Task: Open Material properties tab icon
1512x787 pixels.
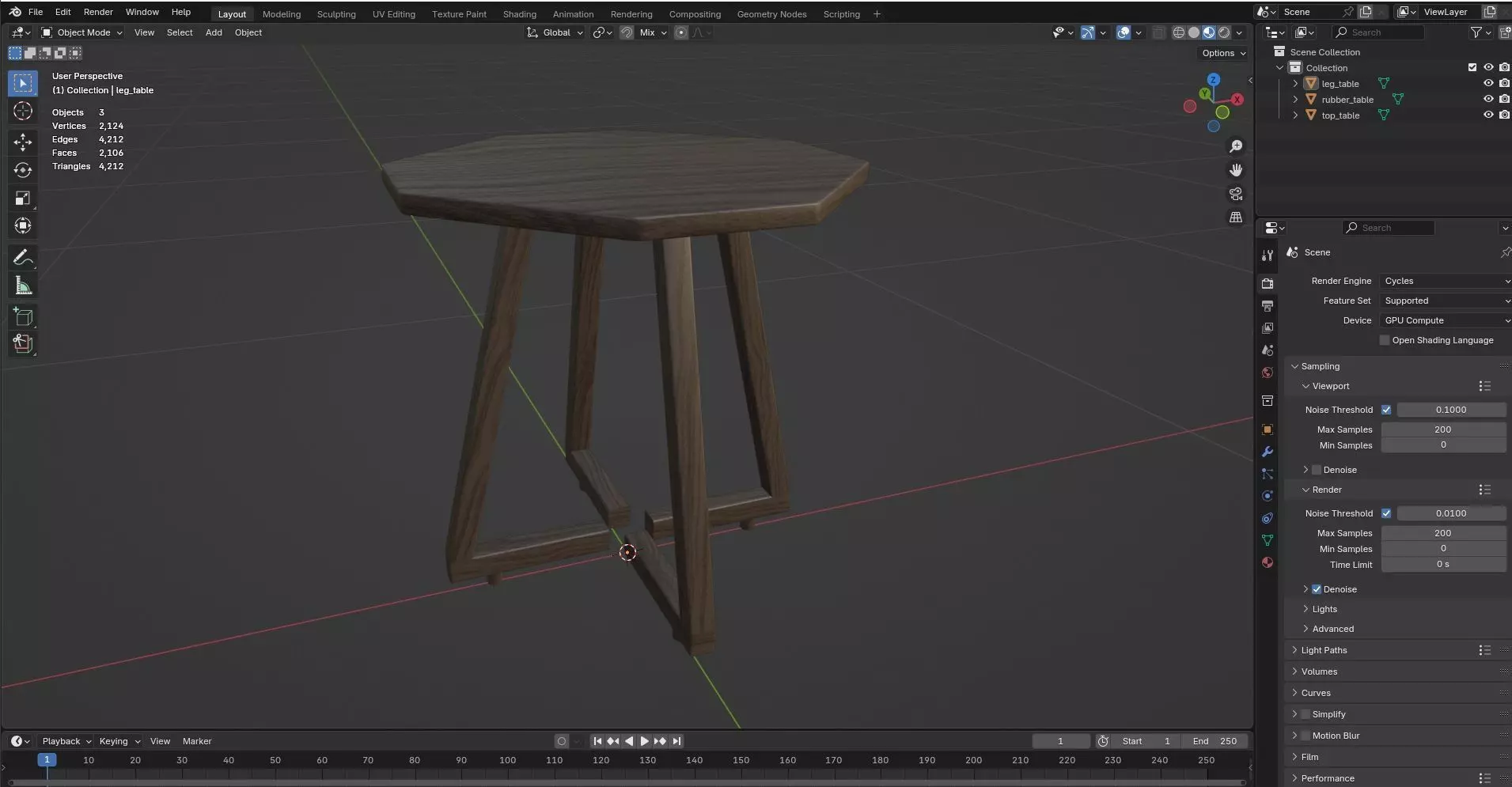Action: click(1268, 562)
